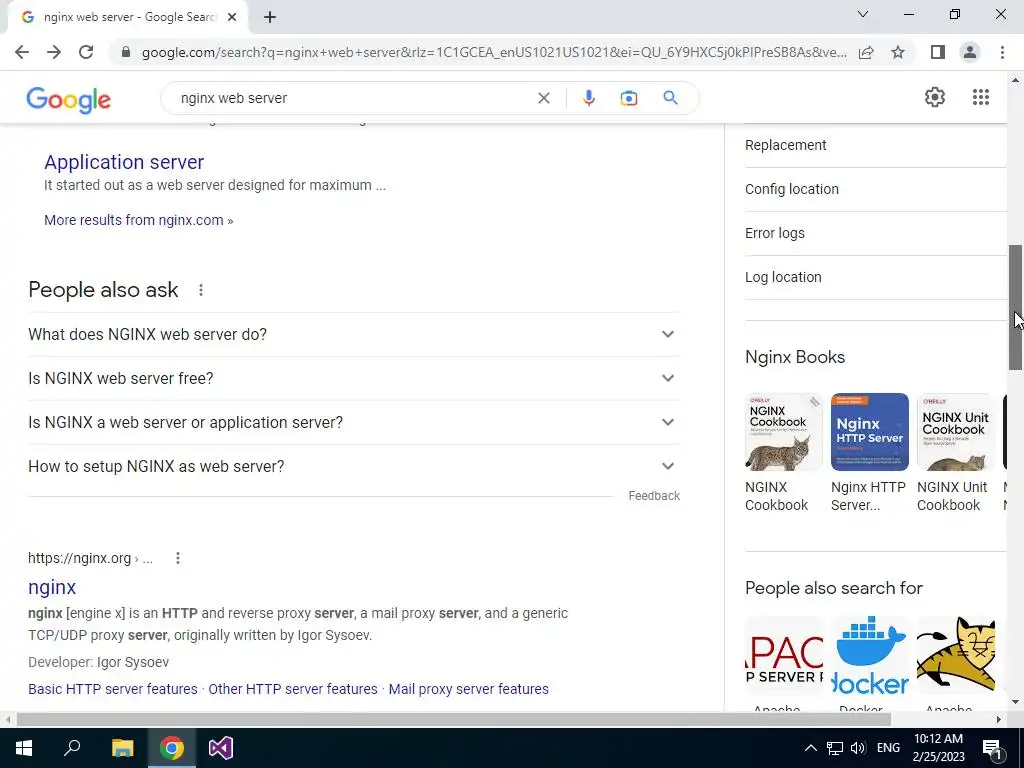Image resolution: width=1024 pixels, height=768 pixels.
Task: Open Chrome side panel
Action: pyautogui.click(x=938, y=52)
